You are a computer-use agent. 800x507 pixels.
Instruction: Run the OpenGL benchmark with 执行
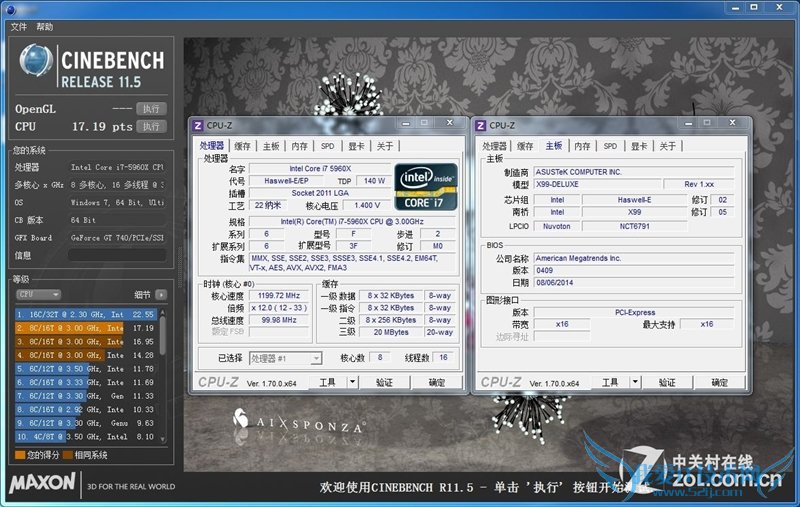click(150, 109)
